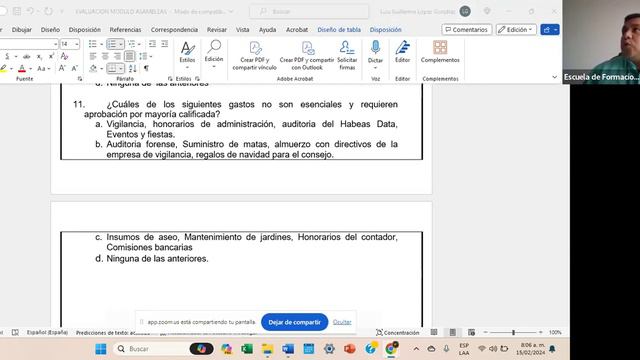640x360 pixels.
Task: Toggle justified text alignment
Action: 129,56
